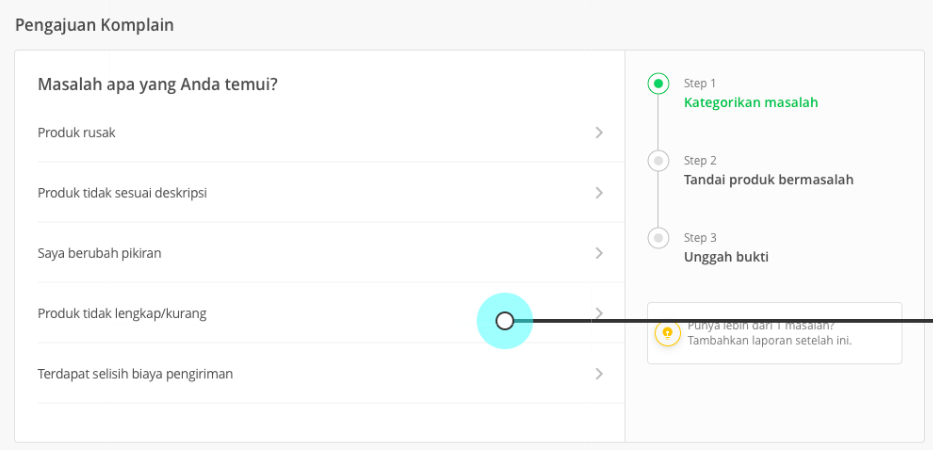Click the Pengajuan Komplain page heading
The height and width of the screenshot is (450, 933).
click(95, 25)
